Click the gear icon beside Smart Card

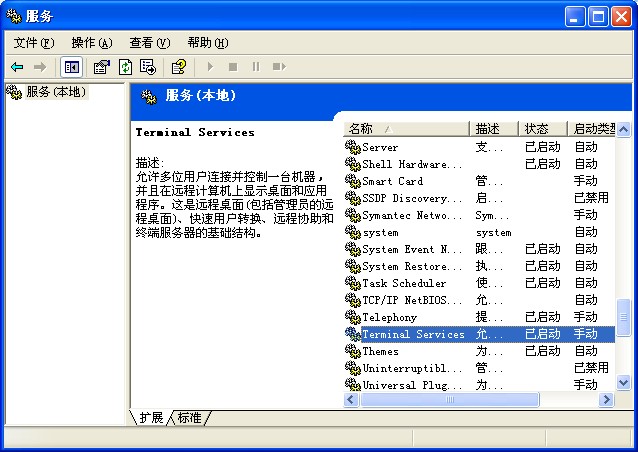[353, 181]
